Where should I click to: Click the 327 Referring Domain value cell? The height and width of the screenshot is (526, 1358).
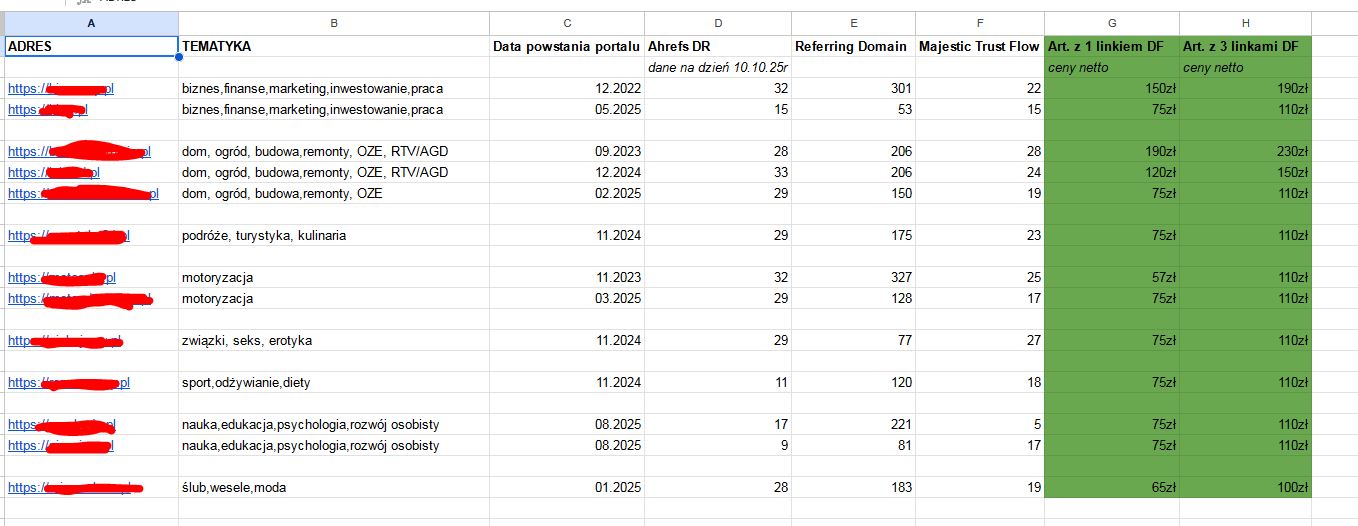[x=853, y=277]
